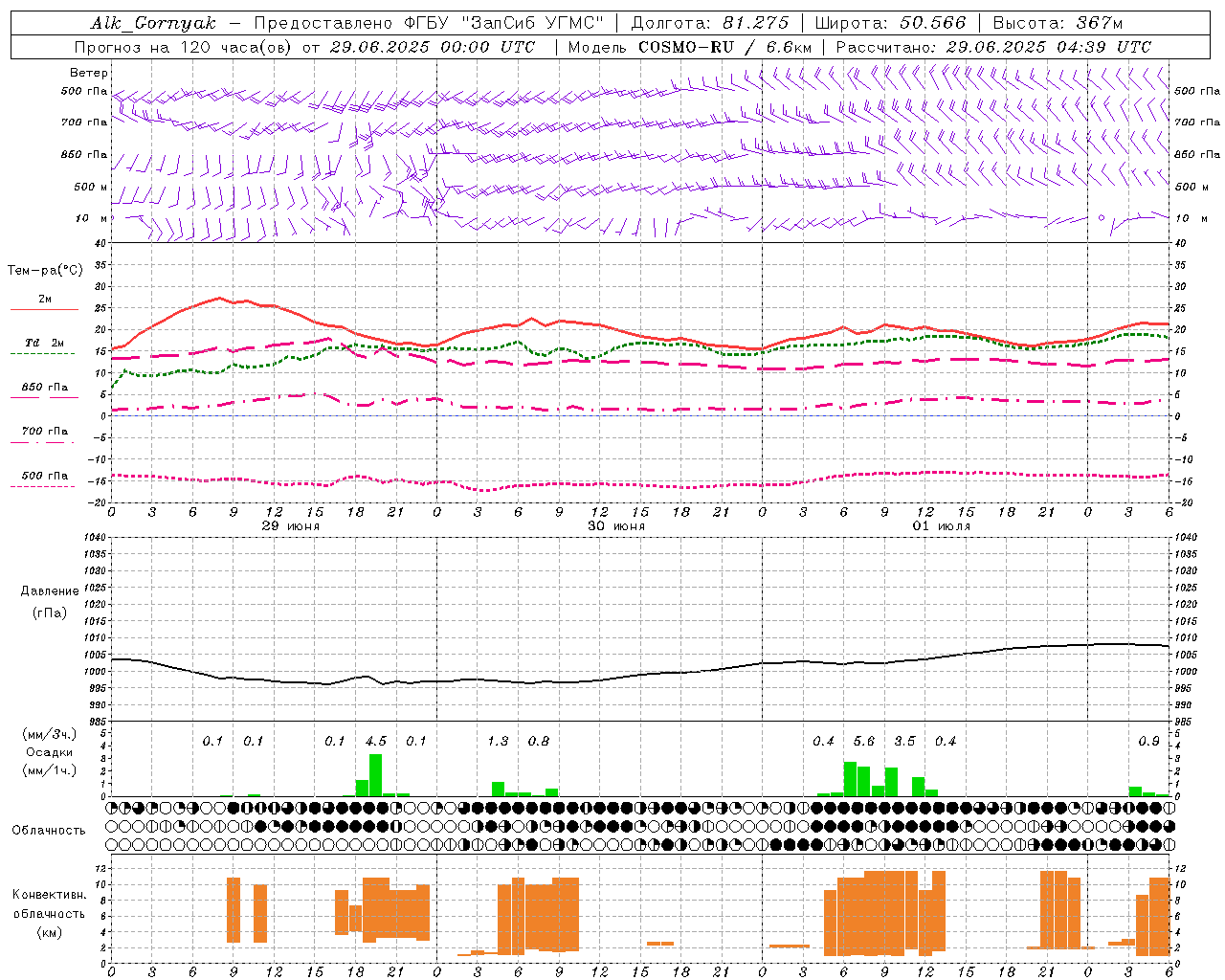Click the 0.8 precipitation total
The image size is (1225, 980).
[x=539, y=742]
